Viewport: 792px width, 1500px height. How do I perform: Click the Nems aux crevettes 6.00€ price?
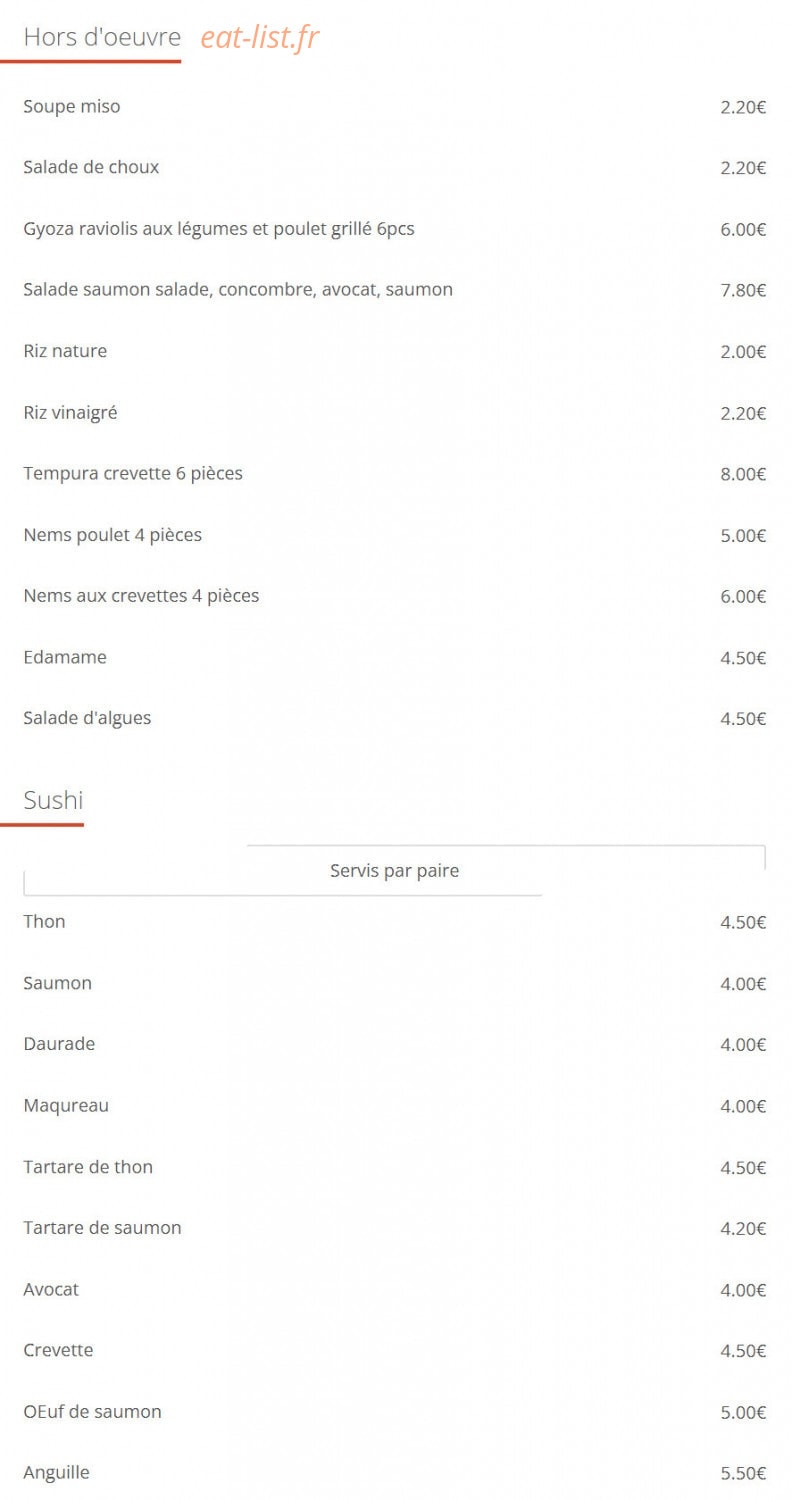click(743, 597)
